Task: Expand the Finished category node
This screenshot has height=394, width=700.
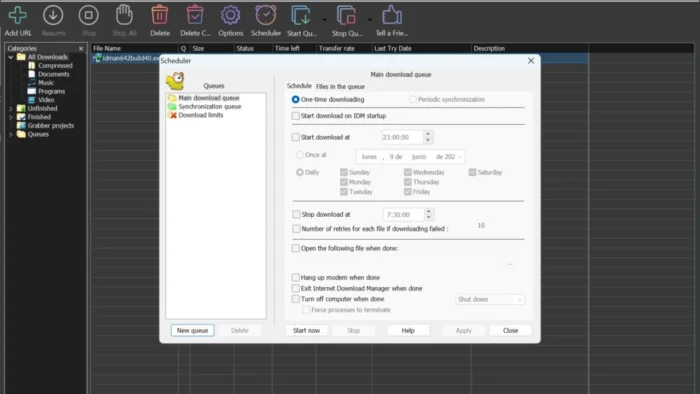Action: (x=11, y=117)
